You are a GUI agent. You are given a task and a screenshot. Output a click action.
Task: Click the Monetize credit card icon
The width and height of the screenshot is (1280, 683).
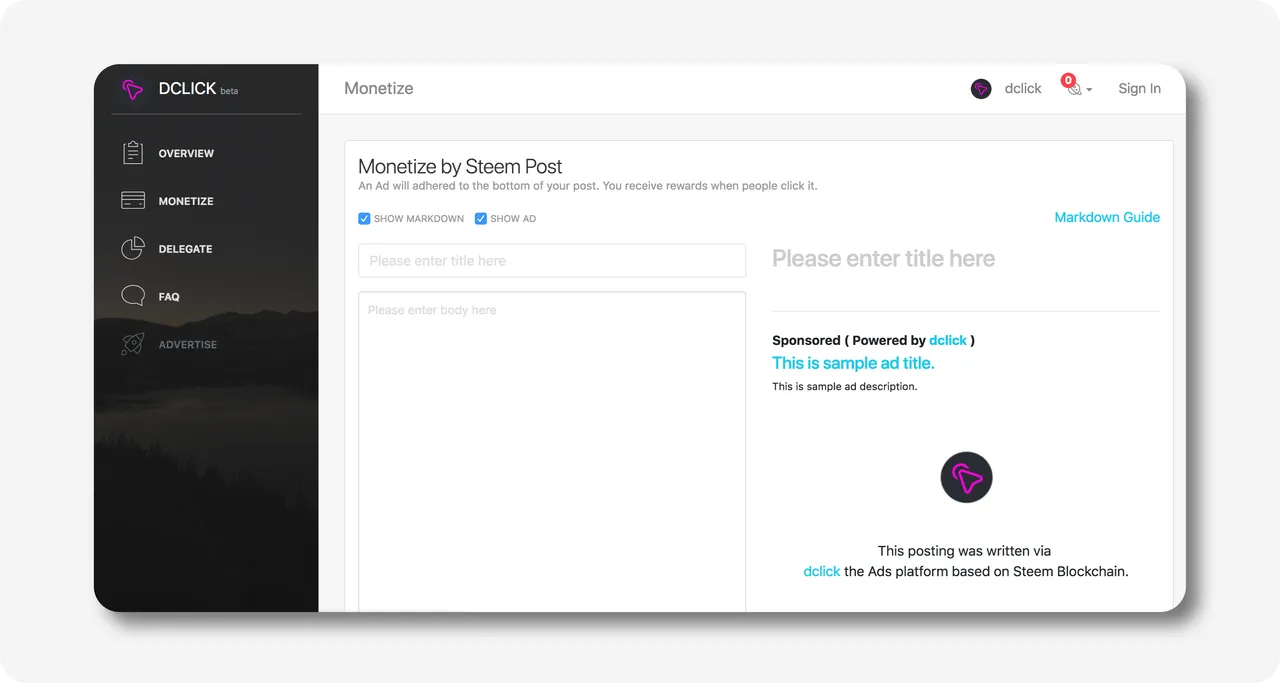pos(133,201)
